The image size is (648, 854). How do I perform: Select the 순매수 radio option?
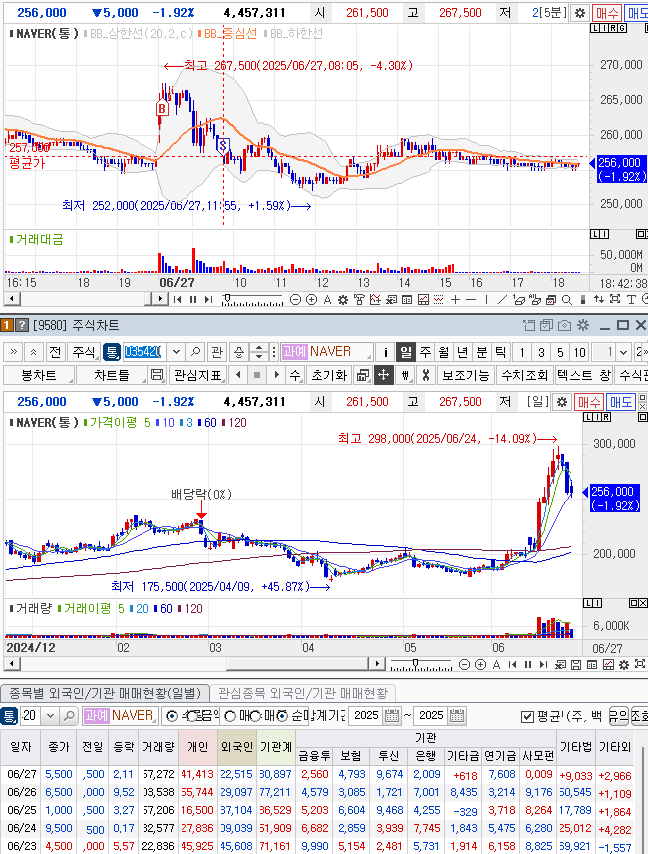click(x=282, y=716)
